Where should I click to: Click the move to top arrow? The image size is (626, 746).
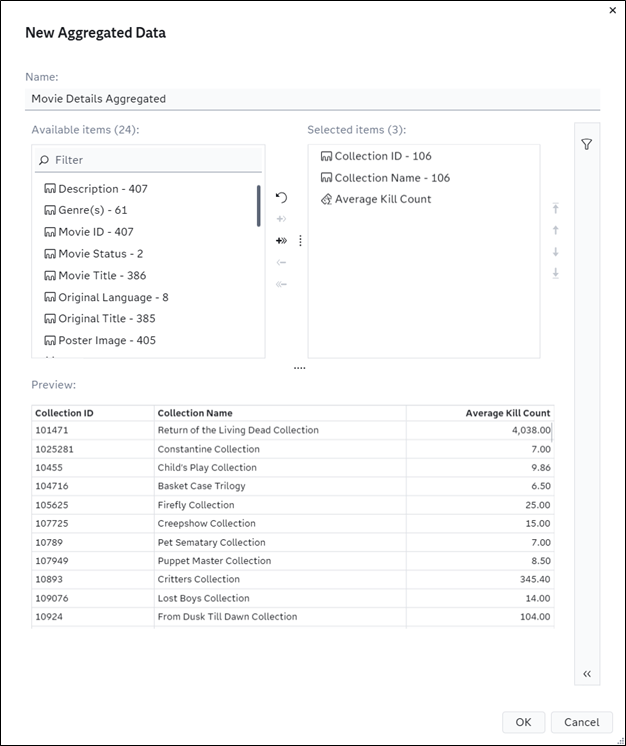[x=555, y=208]
